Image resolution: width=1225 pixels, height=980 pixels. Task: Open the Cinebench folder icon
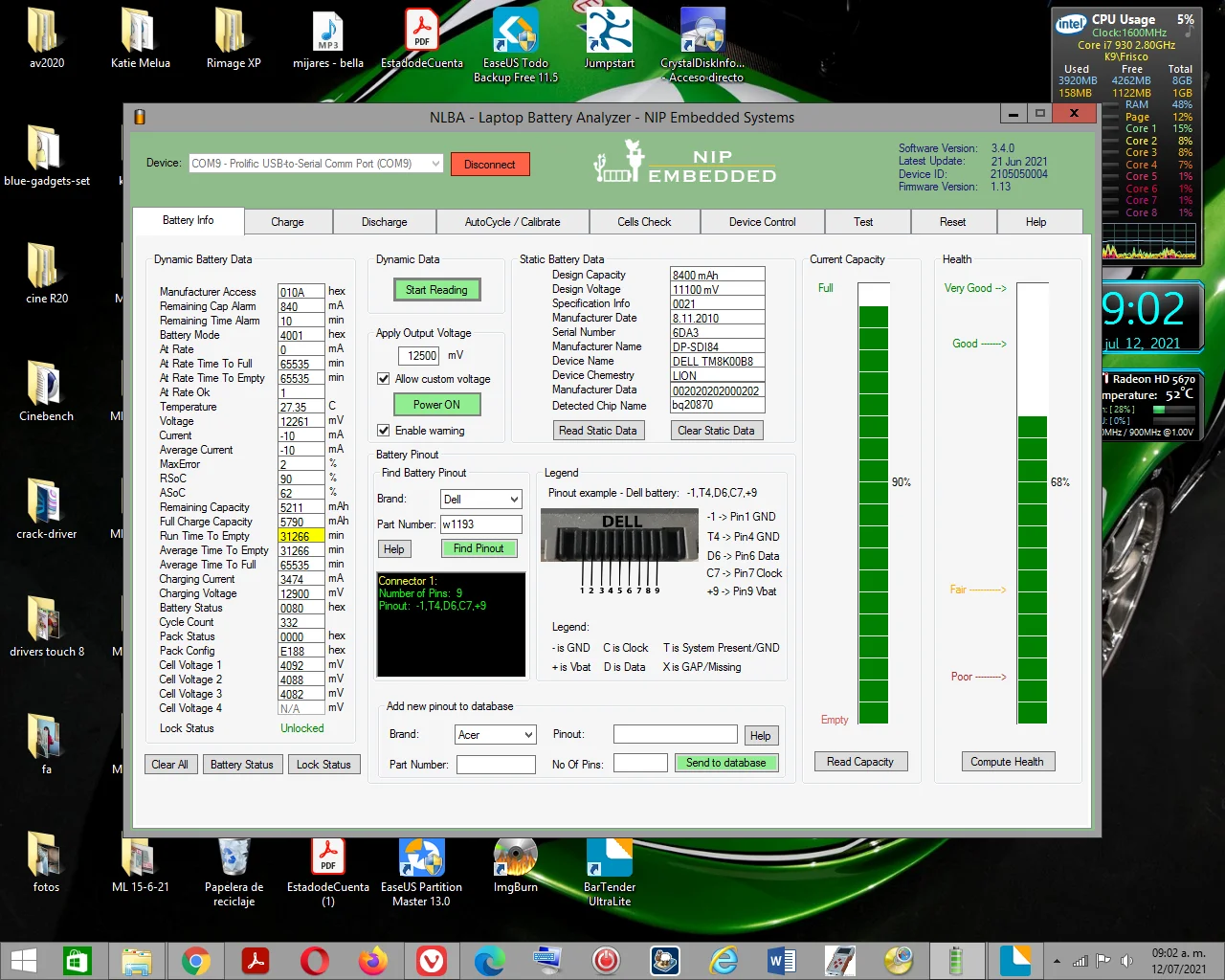[46, 391]
